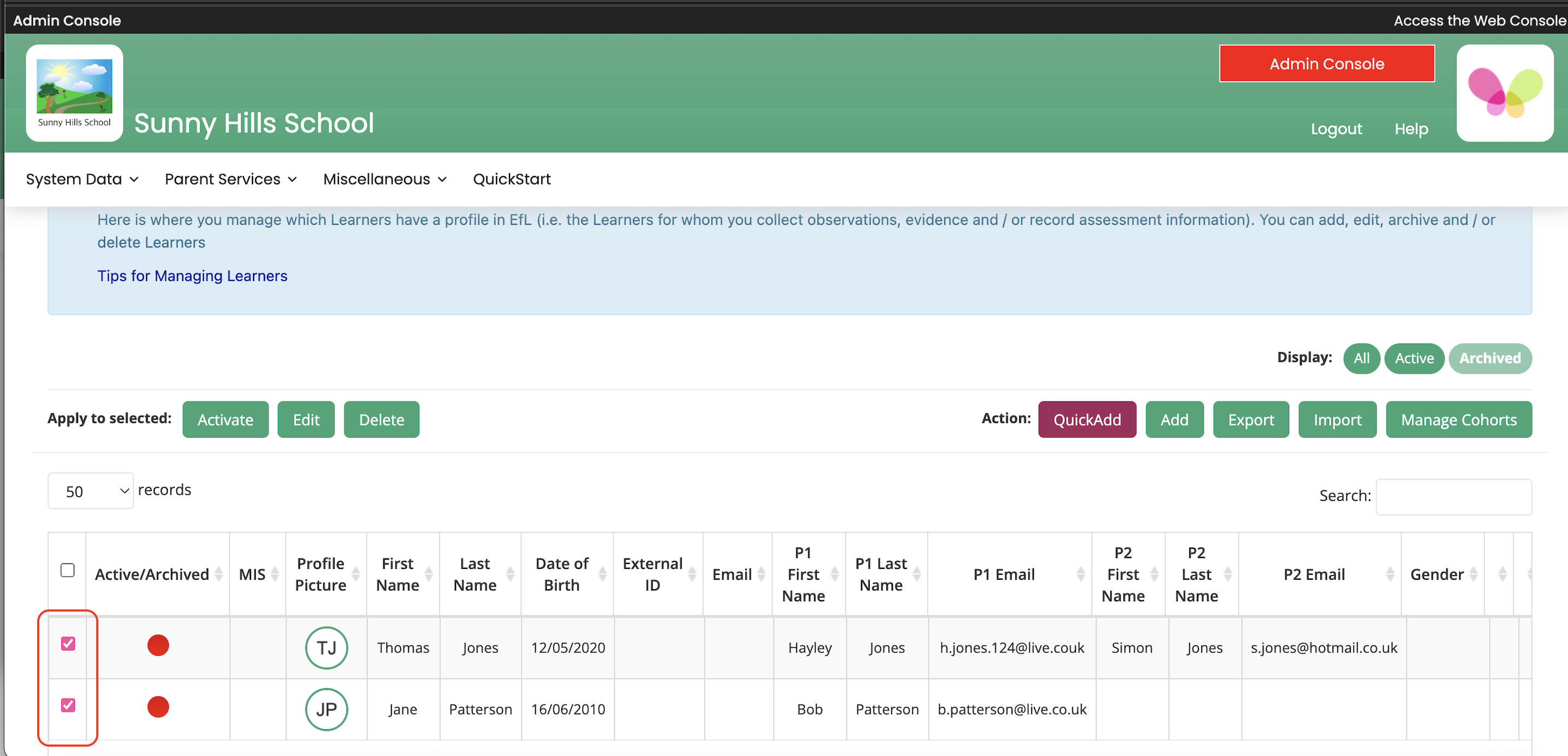Image resolution: width=1568 pixels, height=756 pixels.
Task: Expand the System Data menu
Action: 82,179
